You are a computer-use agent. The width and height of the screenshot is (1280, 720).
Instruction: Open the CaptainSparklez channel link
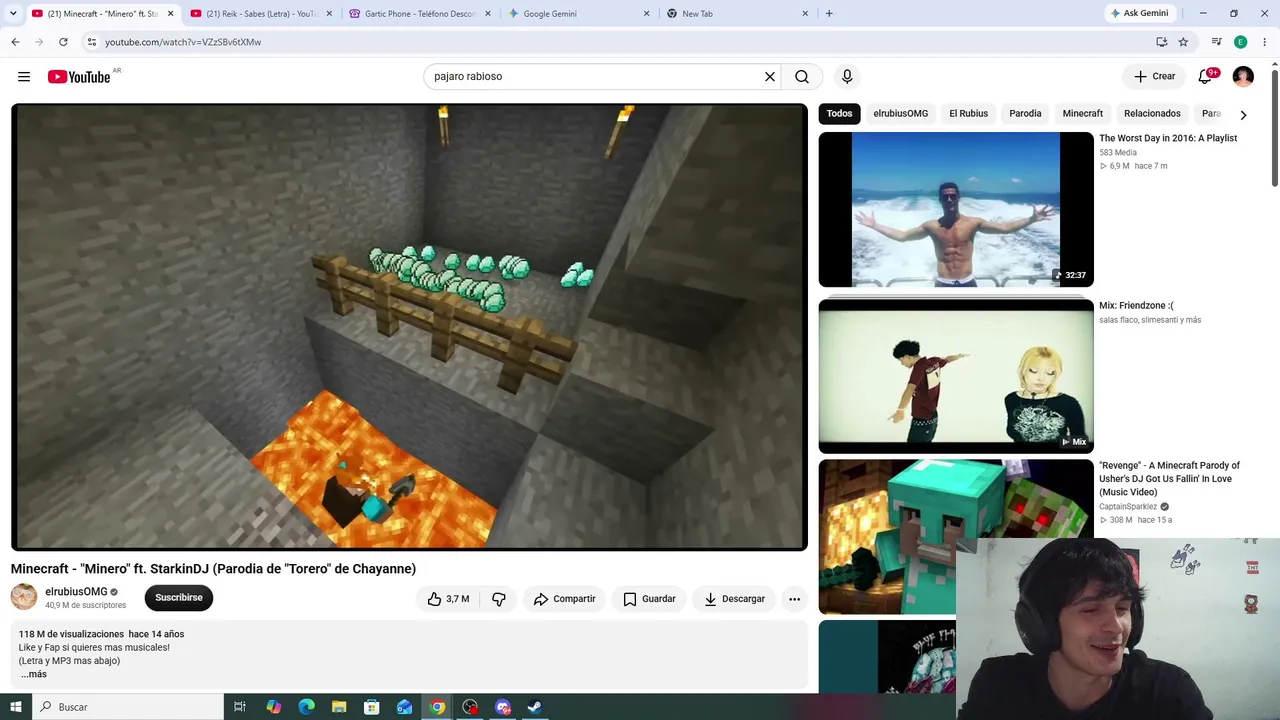pyautogui.click(x=1128, y=507)
